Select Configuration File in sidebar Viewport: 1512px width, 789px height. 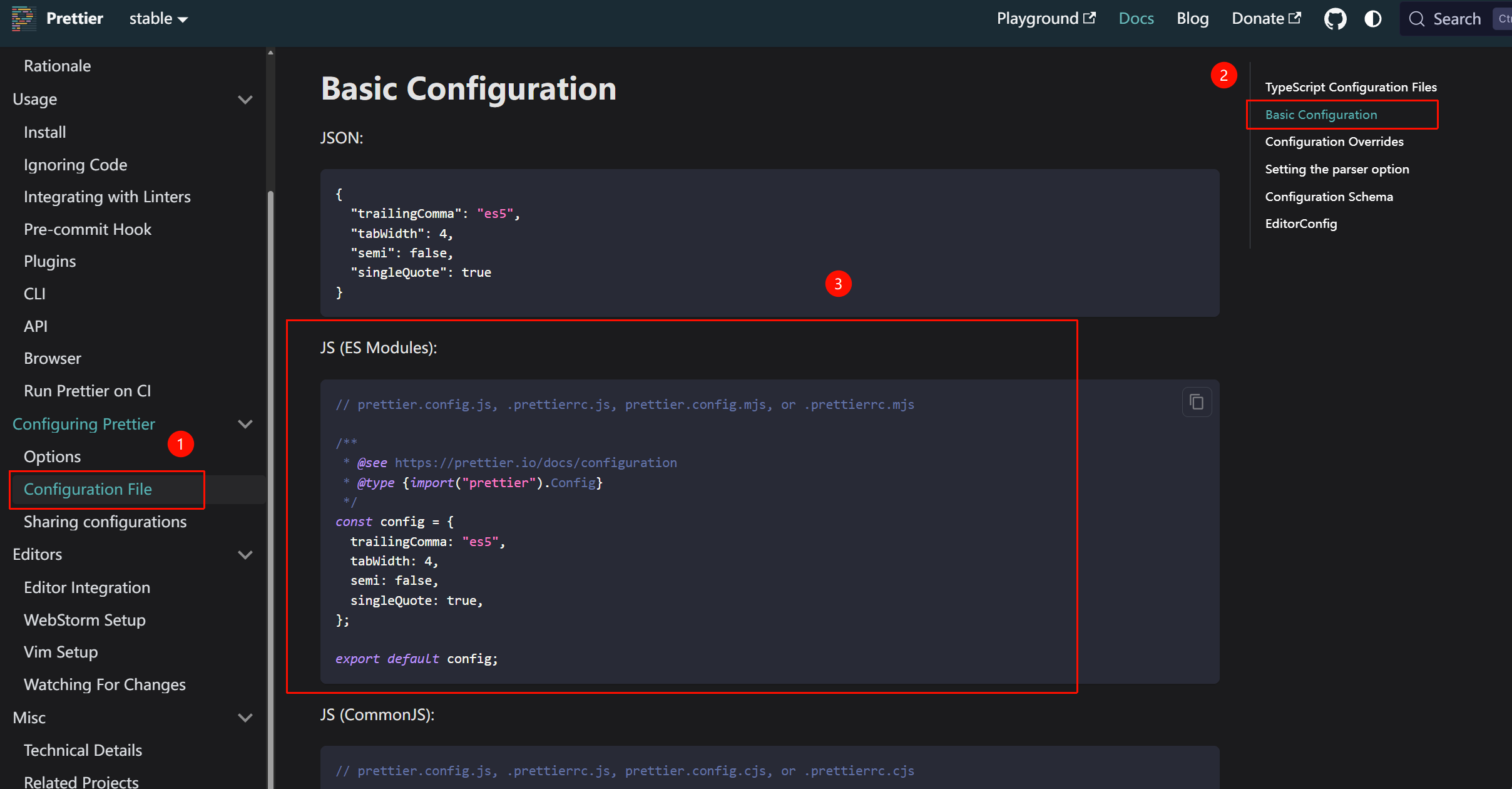[88, 489]
